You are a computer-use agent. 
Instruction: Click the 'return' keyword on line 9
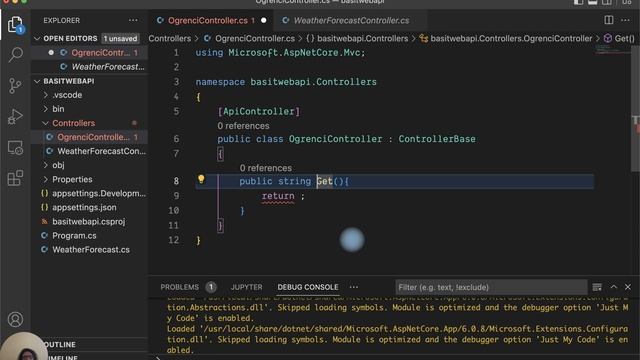278,196
